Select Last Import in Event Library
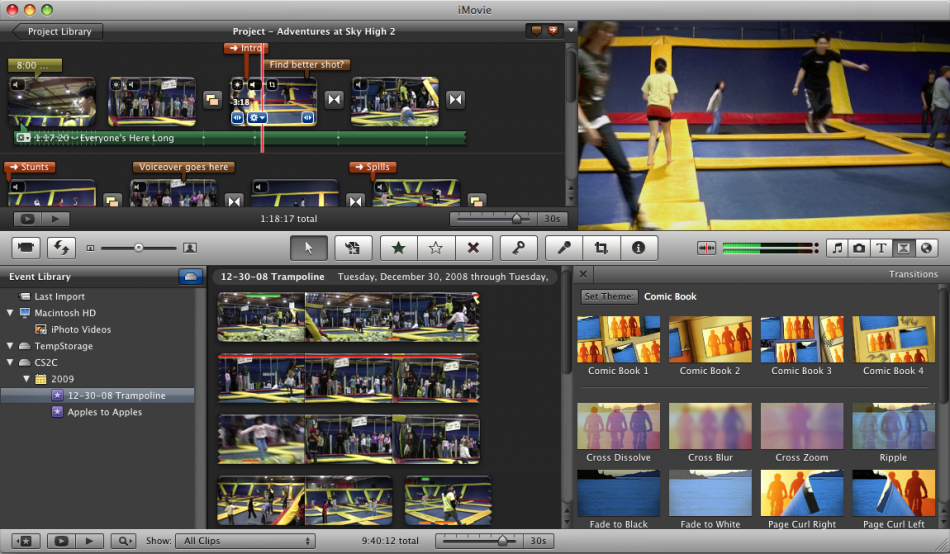 click(x=59, y=296)
